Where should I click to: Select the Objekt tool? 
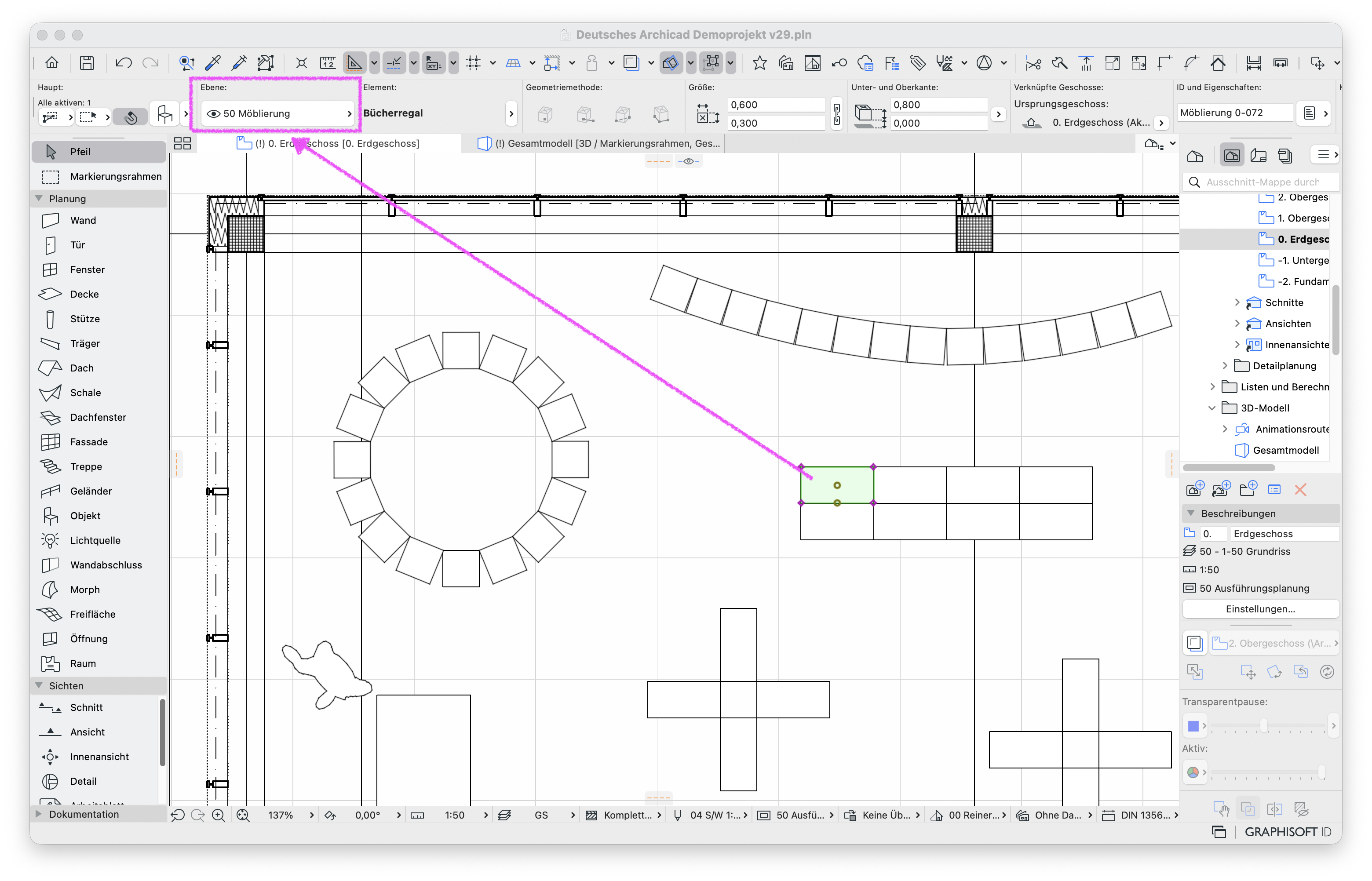coord(99,515)
